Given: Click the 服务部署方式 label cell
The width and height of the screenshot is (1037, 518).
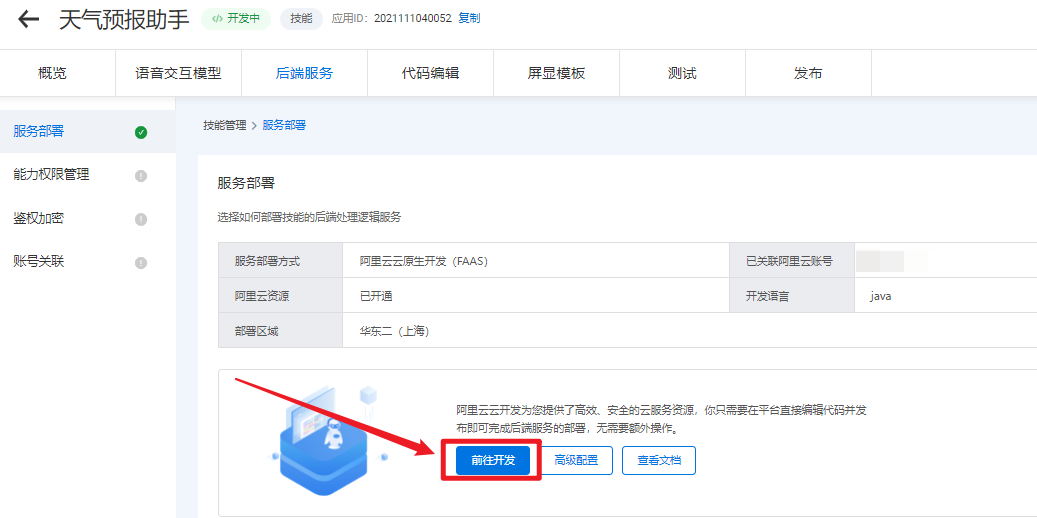Looking at the screenshot, I should tap(280, 261).
